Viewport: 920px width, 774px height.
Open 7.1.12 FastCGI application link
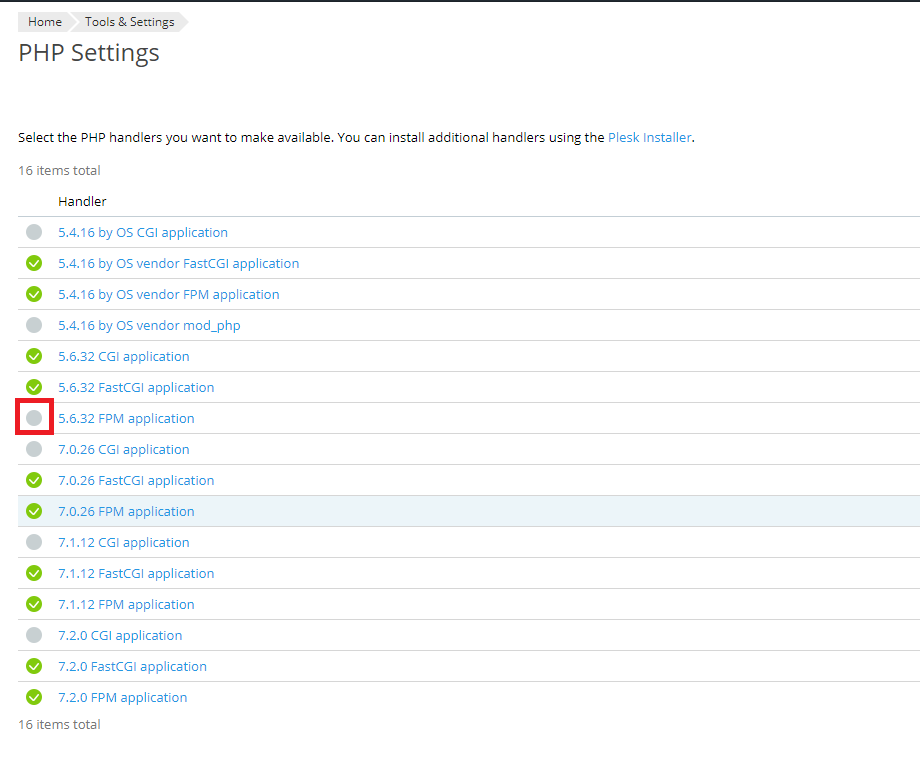136,573
